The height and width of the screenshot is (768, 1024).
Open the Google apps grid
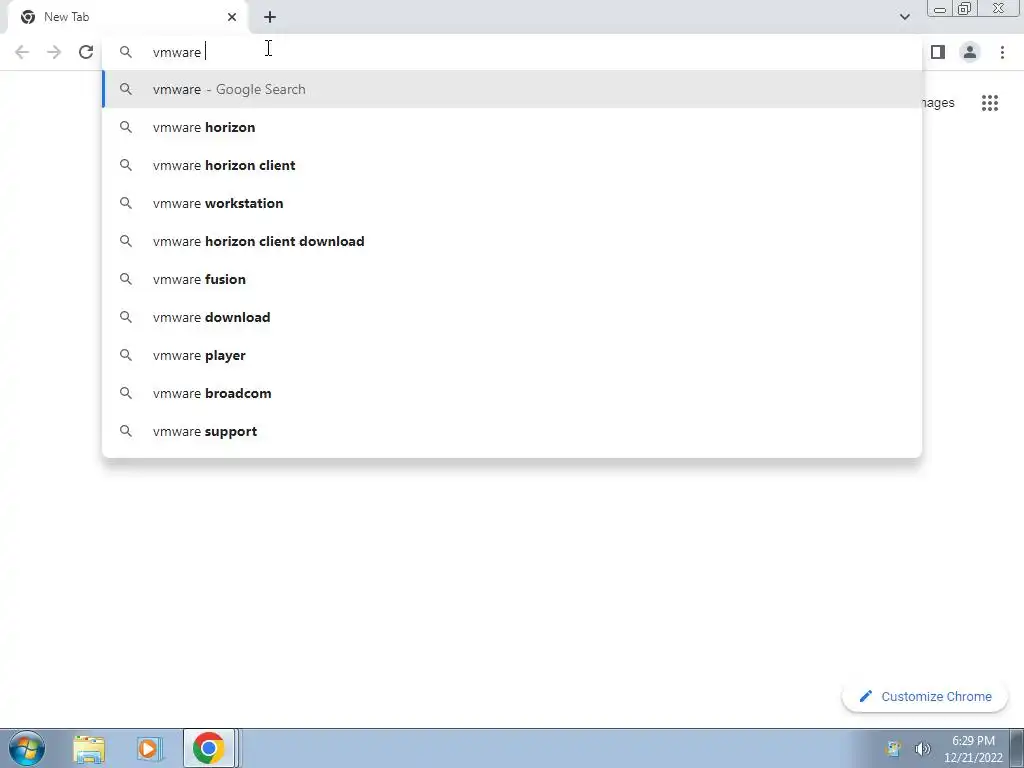(990, 103)
